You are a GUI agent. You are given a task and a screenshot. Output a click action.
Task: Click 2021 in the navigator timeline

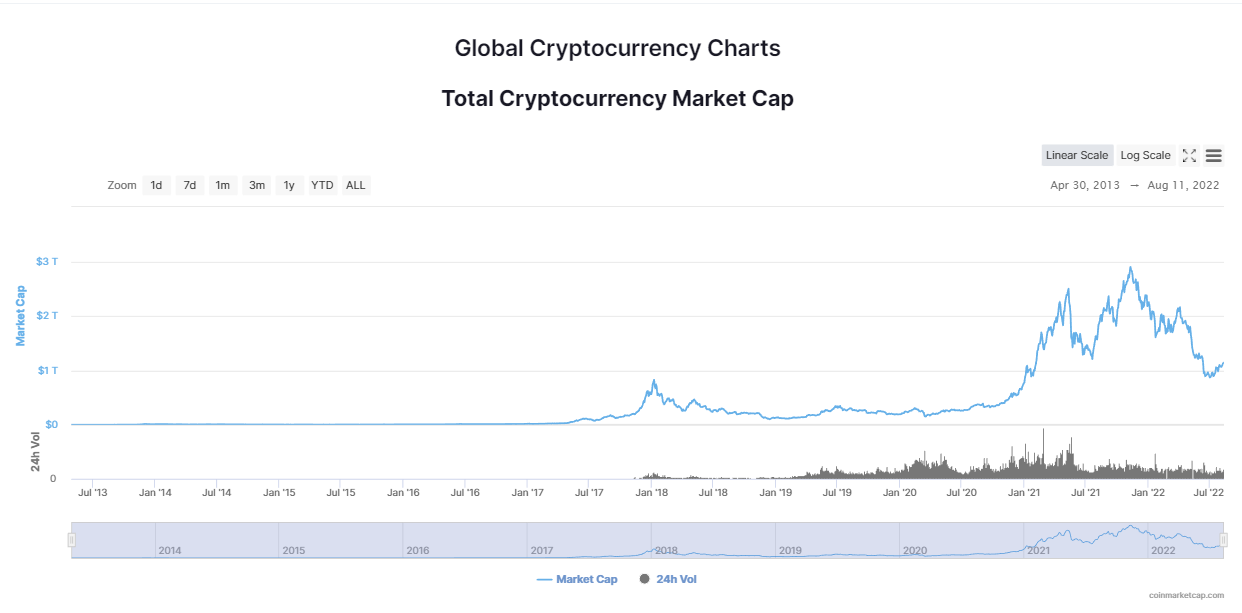[x=1038, y=550]
